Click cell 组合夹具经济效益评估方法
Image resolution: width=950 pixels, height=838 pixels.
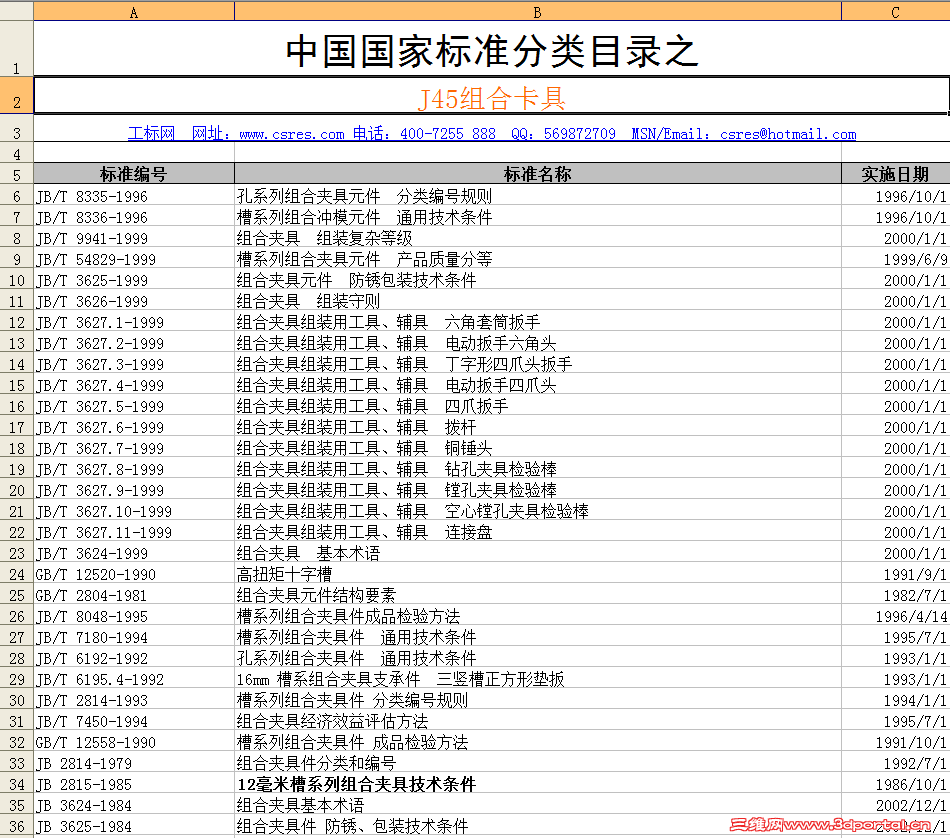[537, 721]
